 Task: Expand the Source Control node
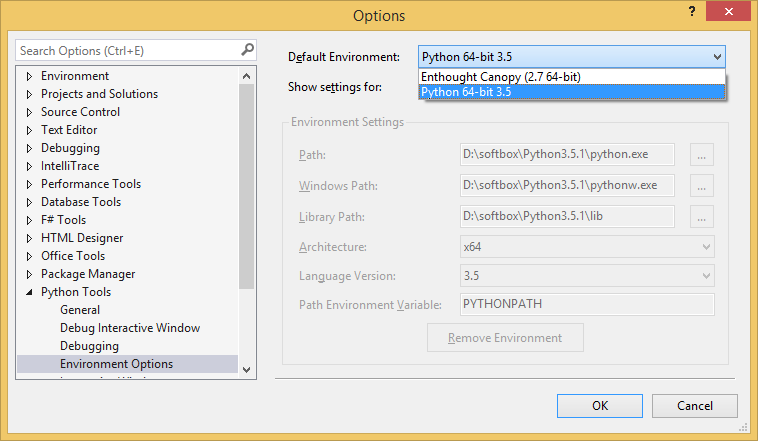coord(29,112)
